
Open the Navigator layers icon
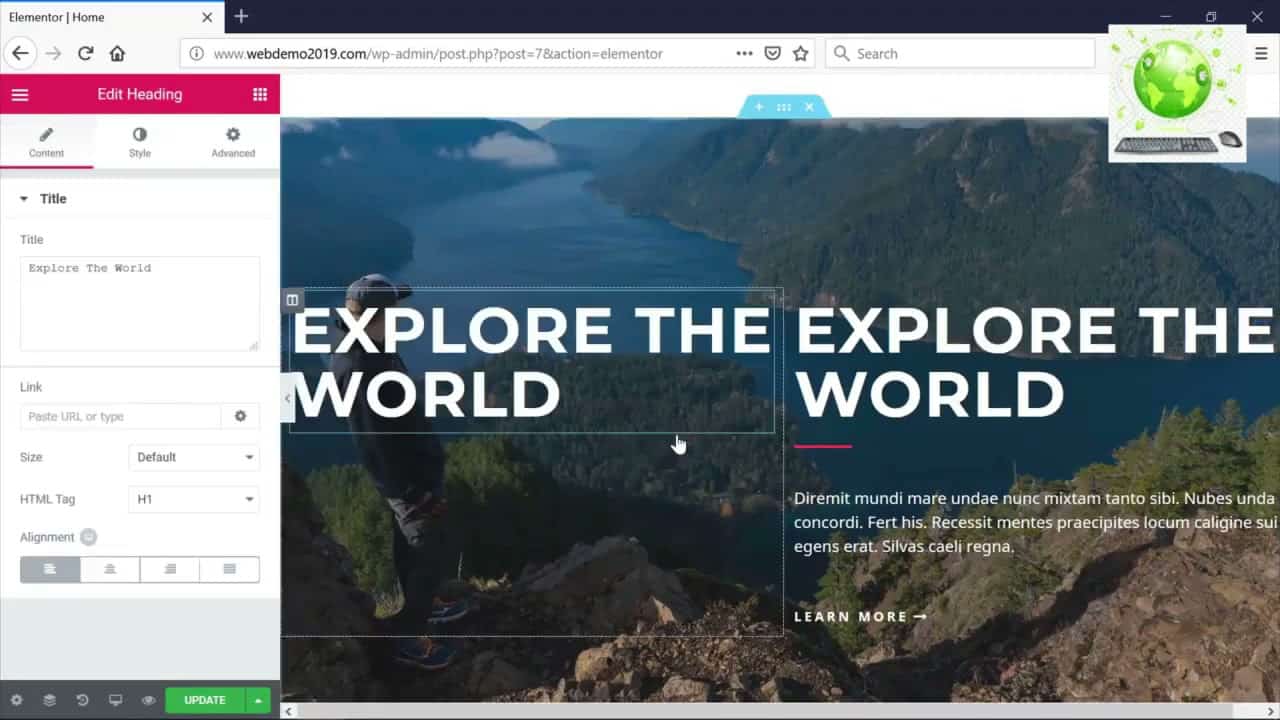coord(49,700)
